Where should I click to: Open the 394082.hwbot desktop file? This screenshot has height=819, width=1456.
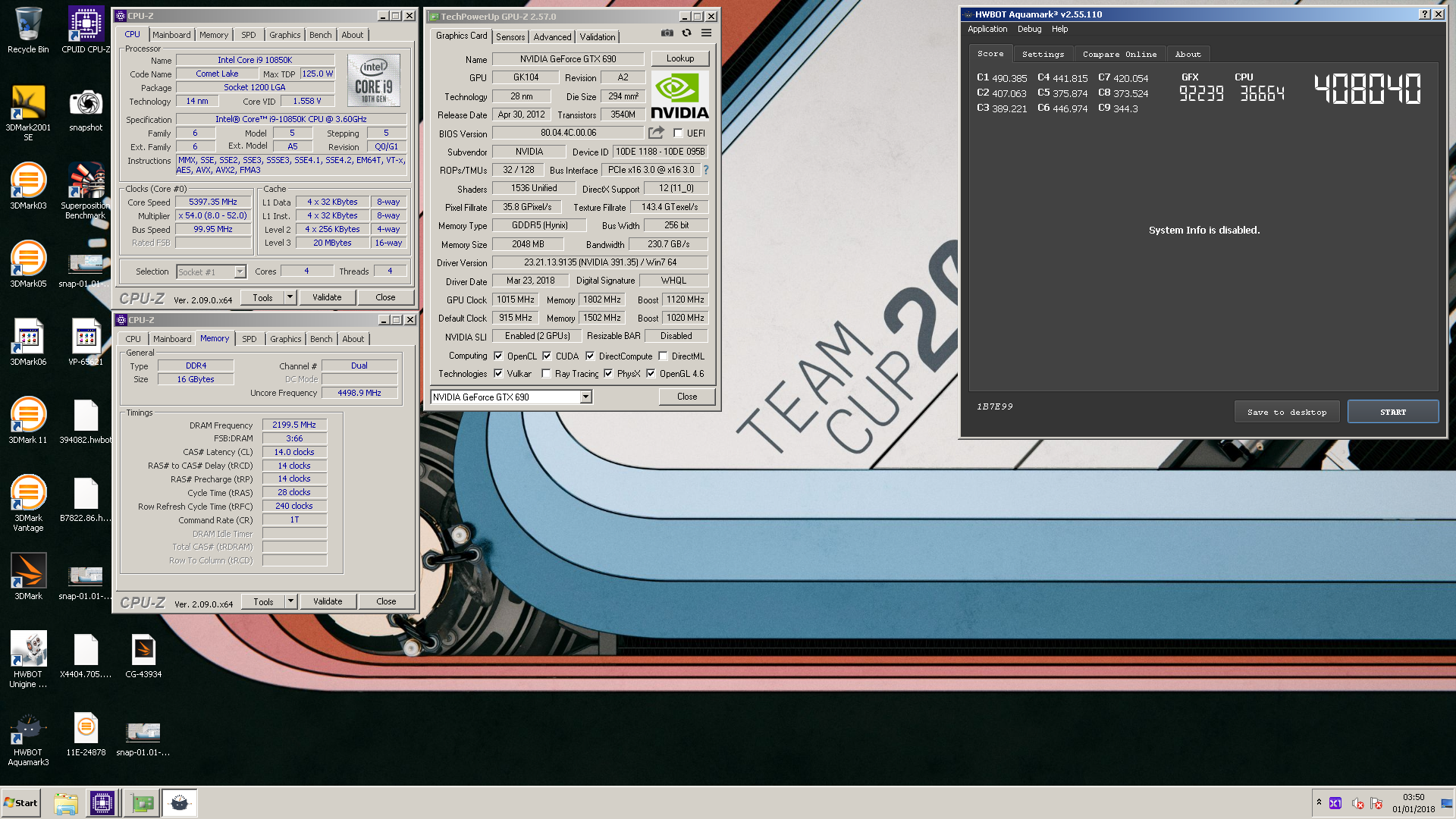click(86, 422)
